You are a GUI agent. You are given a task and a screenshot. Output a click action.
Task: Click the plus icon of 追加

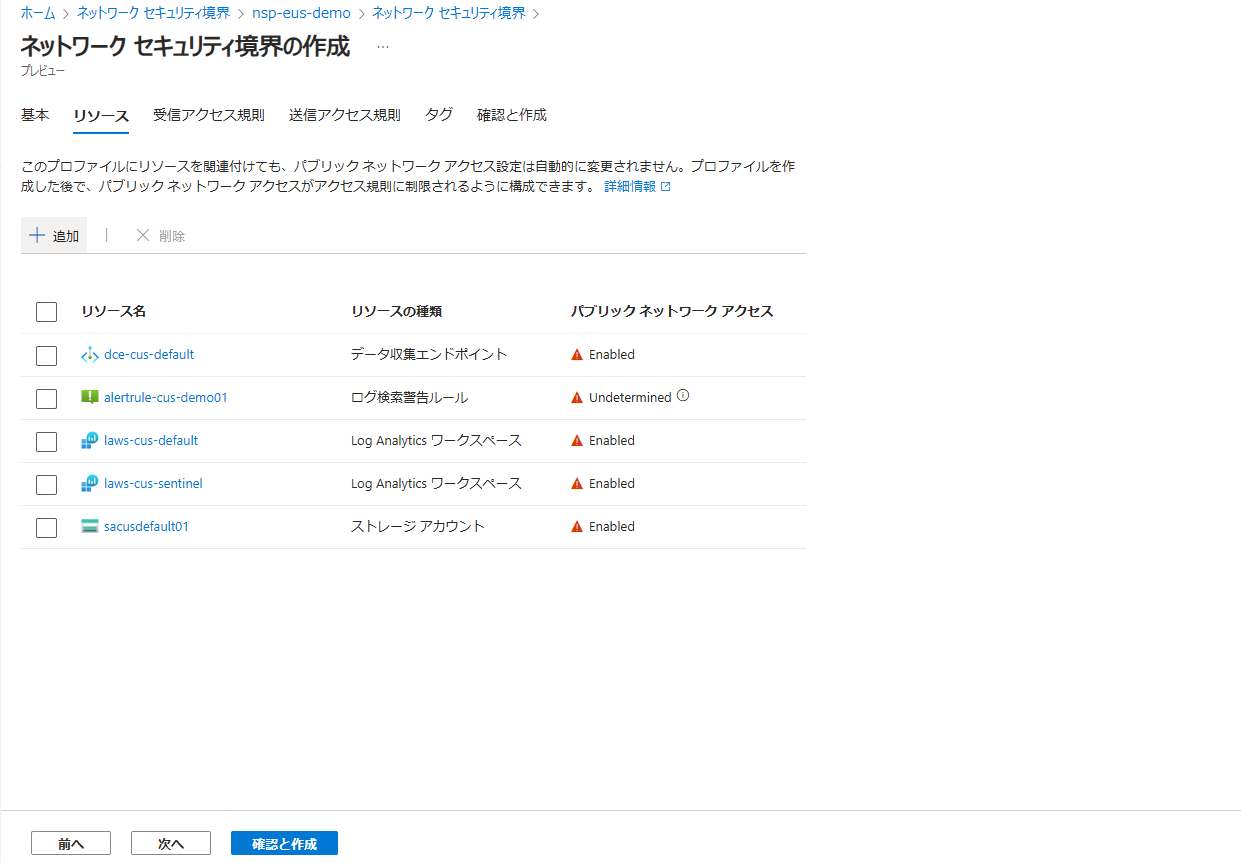tap(37, 235)
